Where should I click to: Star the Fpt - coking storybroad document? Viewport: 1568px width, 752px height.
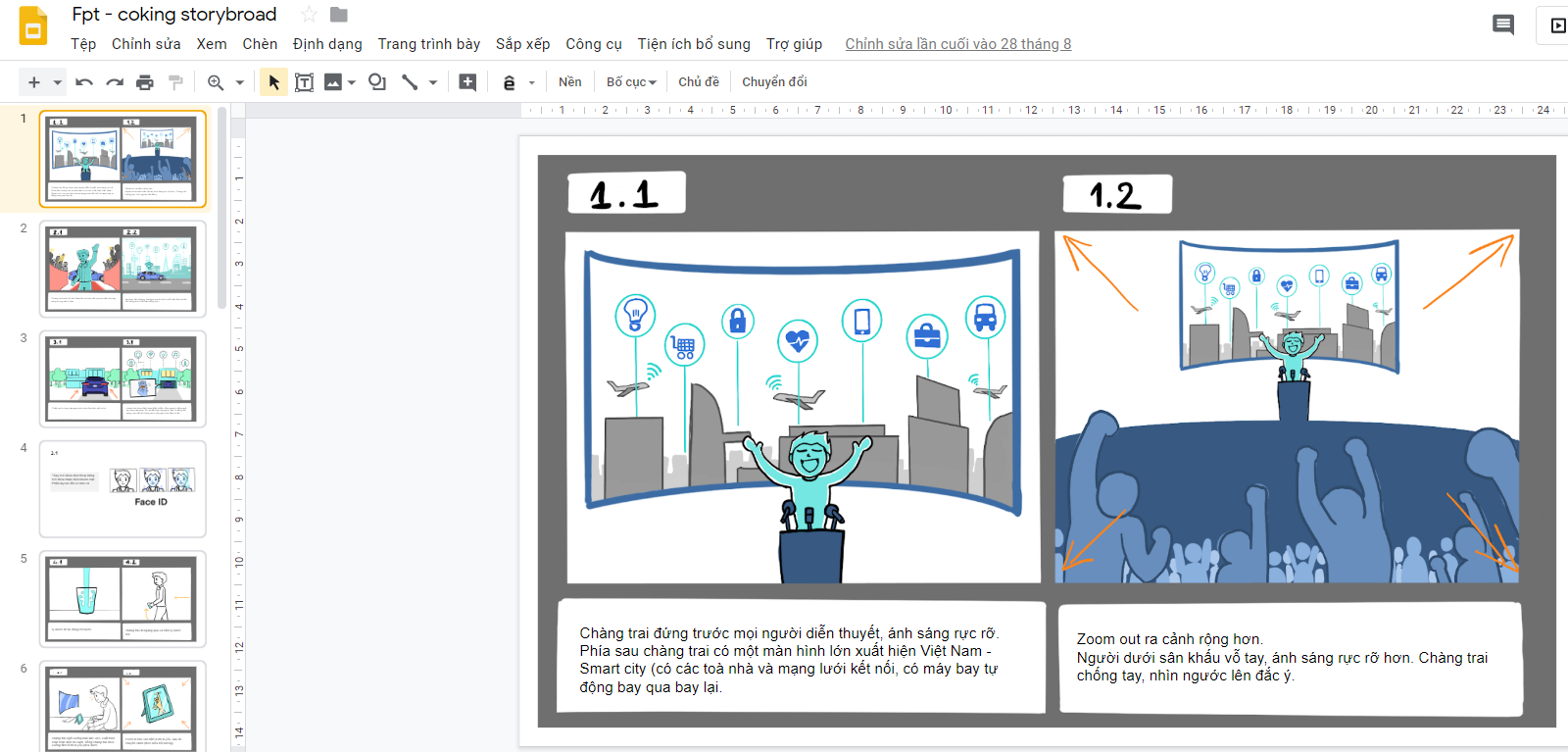pos(309,15)
